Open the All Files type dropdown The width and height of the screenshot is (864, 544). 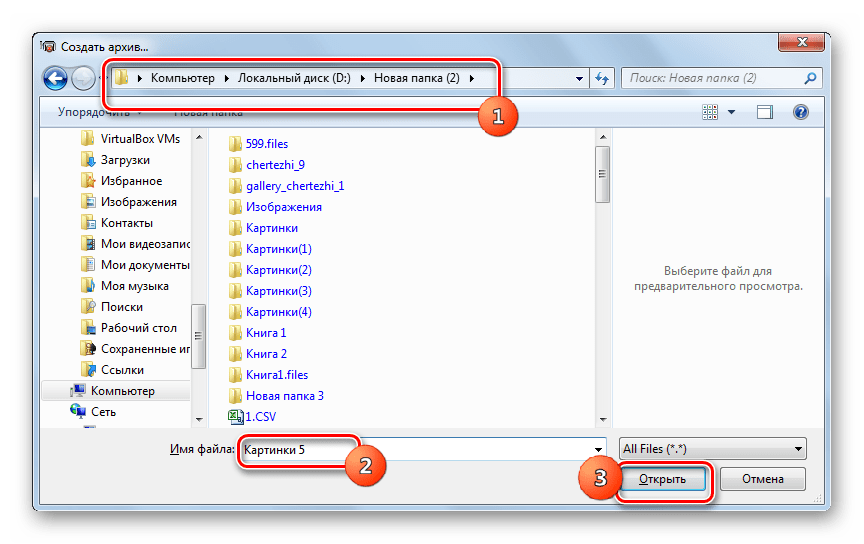(x=712, y=449)
